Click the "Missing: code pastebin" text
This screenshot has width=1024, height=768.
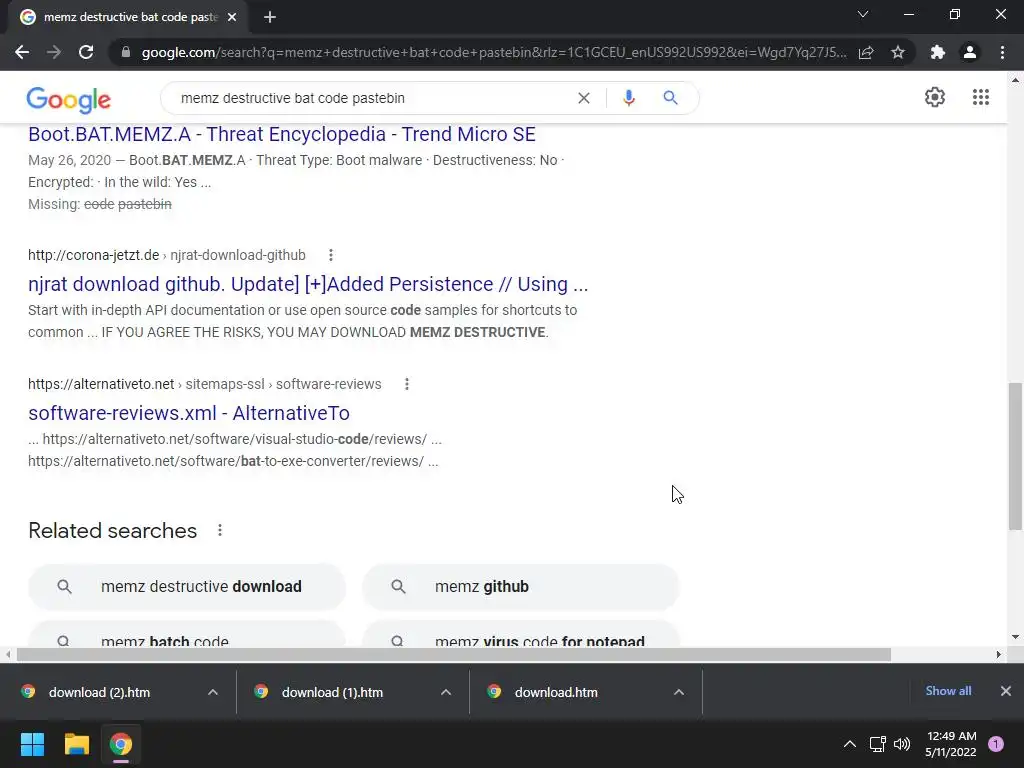point(100,204)
